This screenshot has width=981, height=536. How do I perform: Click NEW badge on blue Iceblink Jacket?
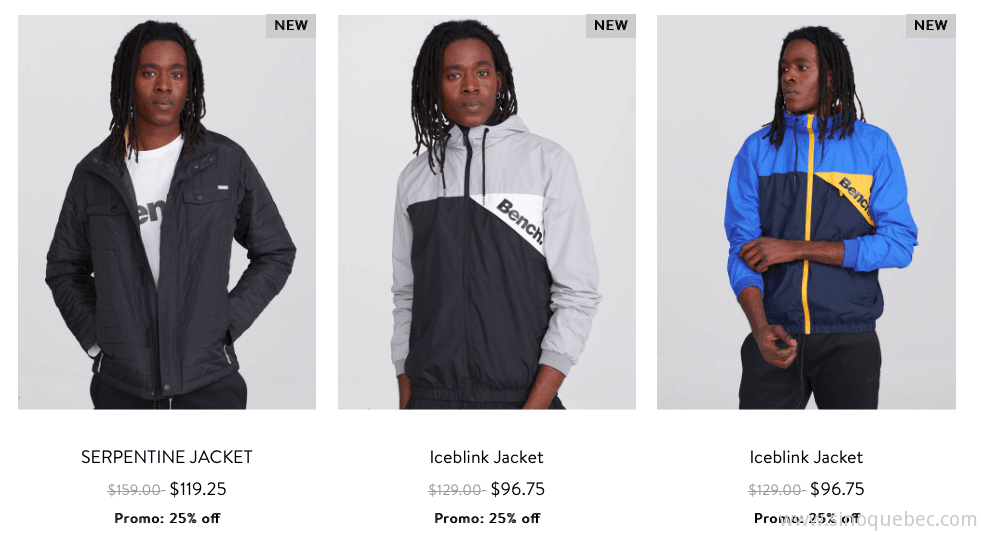930,26
